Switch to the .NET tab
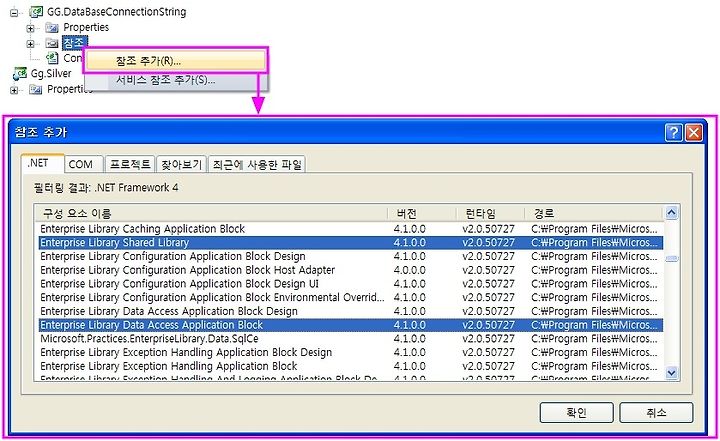The height and width of the screenshot is (441, 720). [x=42, y=163]
